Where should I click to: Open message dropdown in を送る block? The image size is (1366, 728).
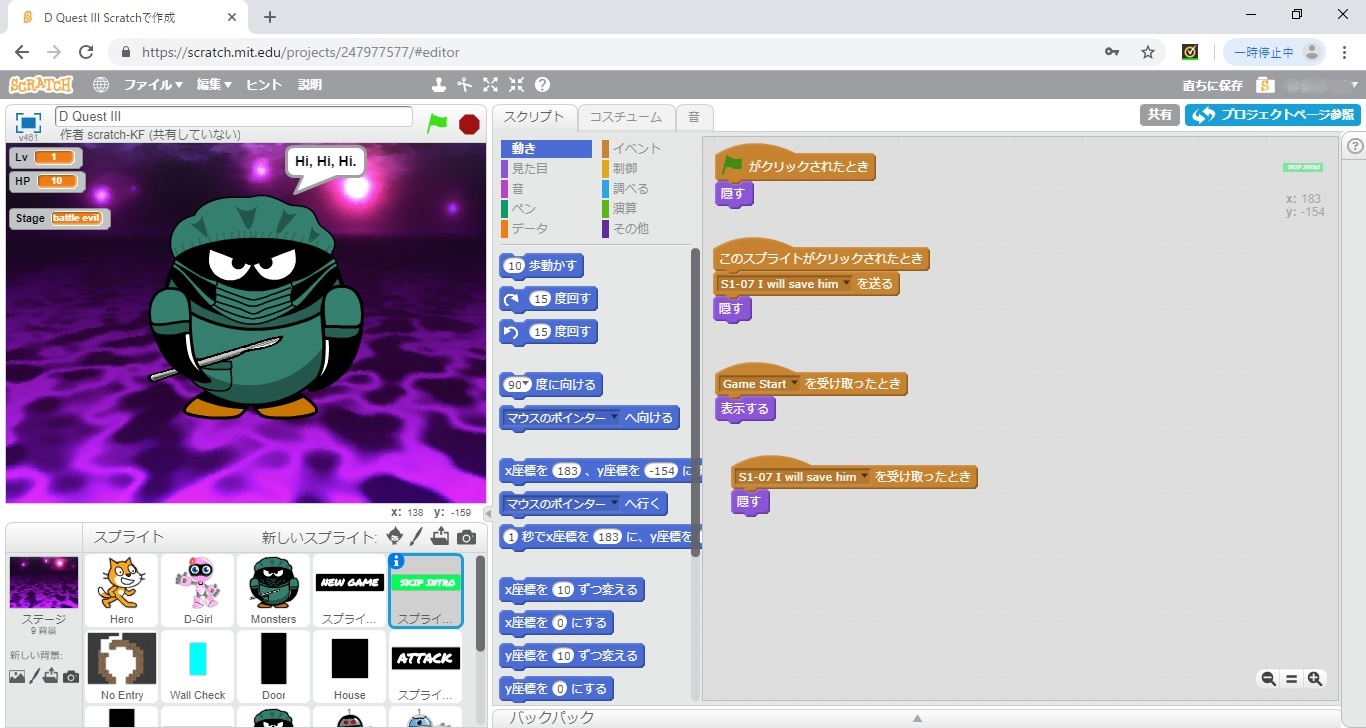847,284
